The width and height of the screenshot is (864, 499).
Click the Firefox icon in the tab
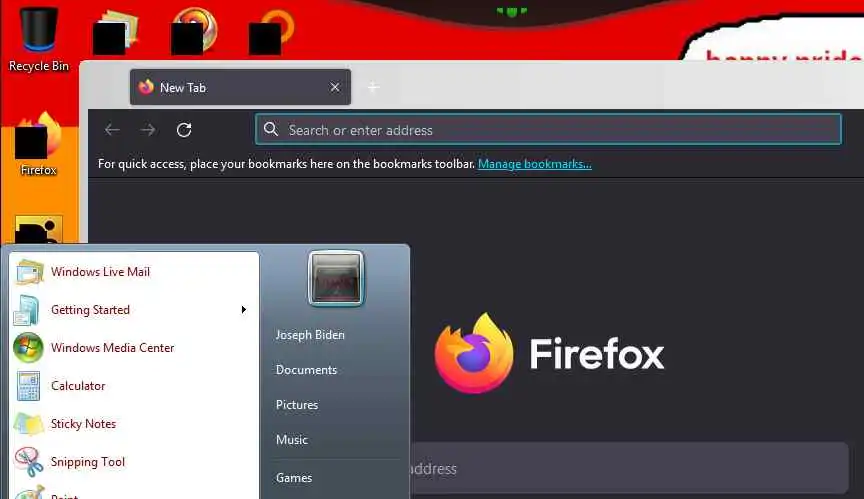[146, 87]
